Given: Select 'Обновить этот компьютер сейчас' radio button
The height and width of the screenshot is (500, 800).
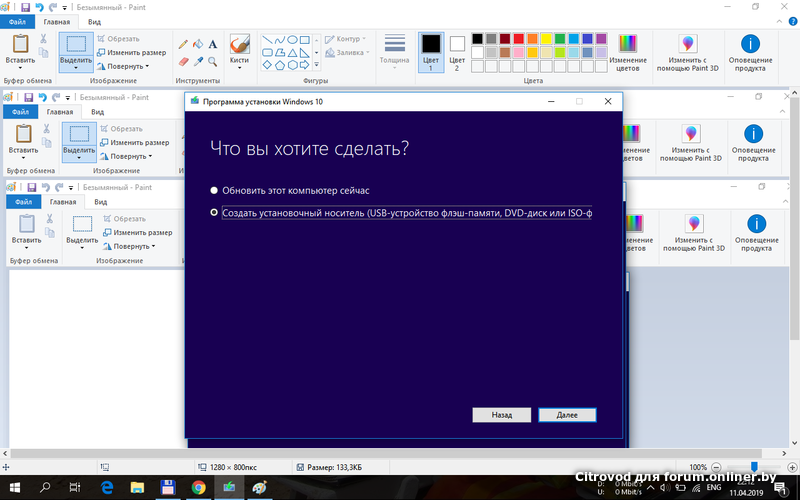Looking at the screenshot, I should pyautogui.click(x=214, y=190).
